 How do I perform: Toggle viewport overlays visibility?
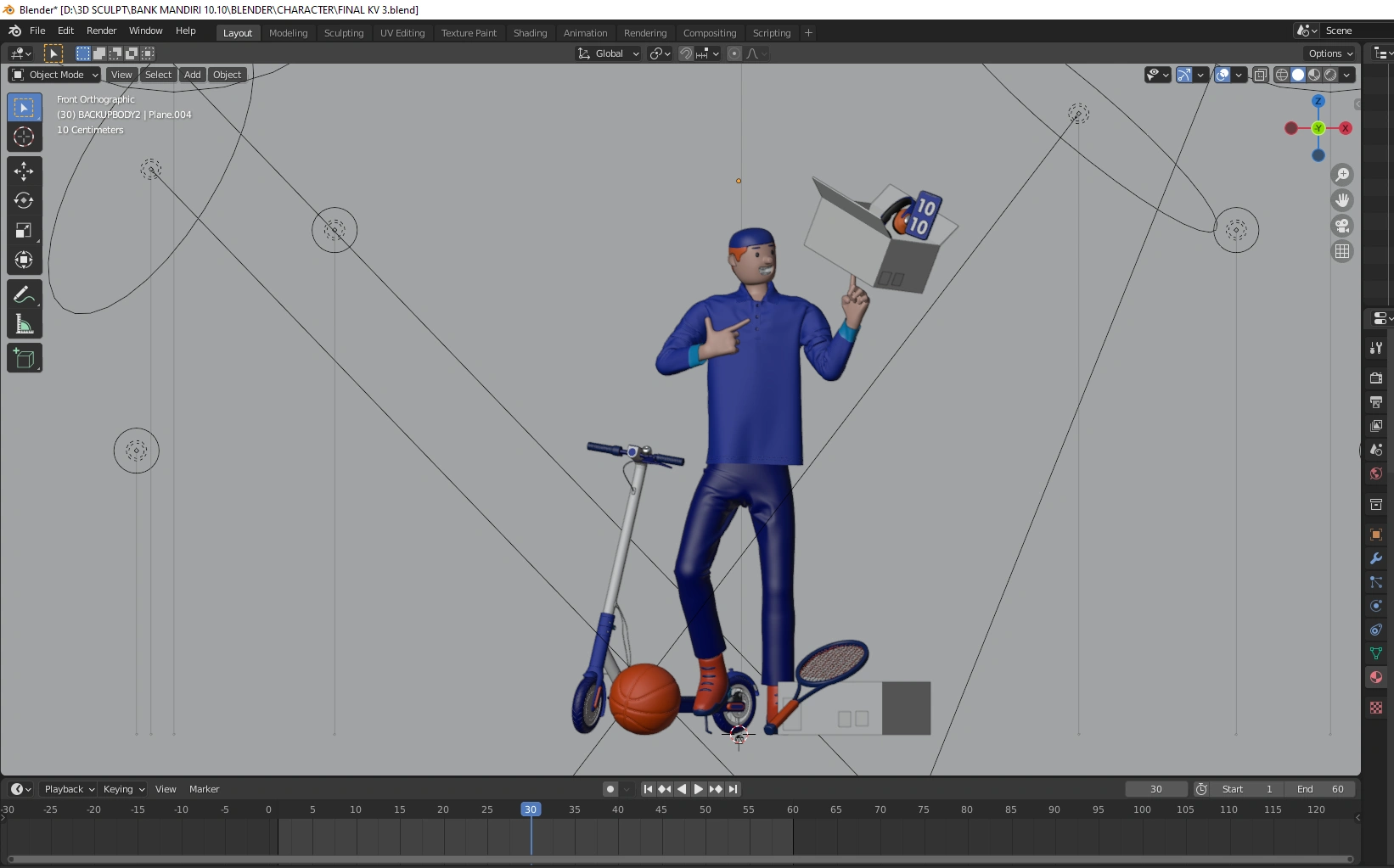tap(1223, 75)
